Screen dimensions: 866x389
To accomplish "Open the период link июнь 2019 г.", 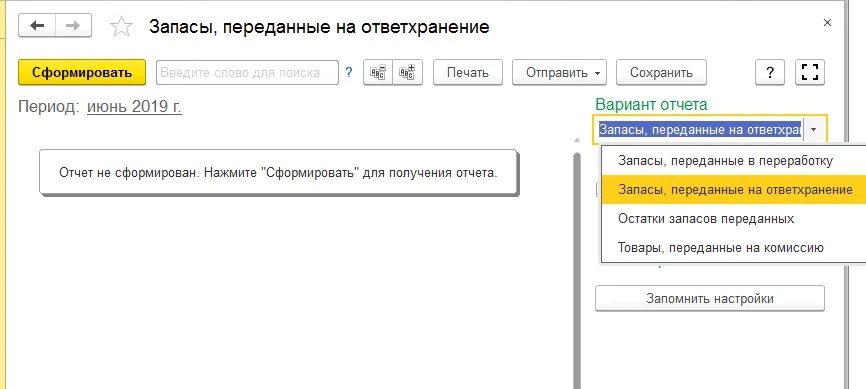I will [134, 107].
